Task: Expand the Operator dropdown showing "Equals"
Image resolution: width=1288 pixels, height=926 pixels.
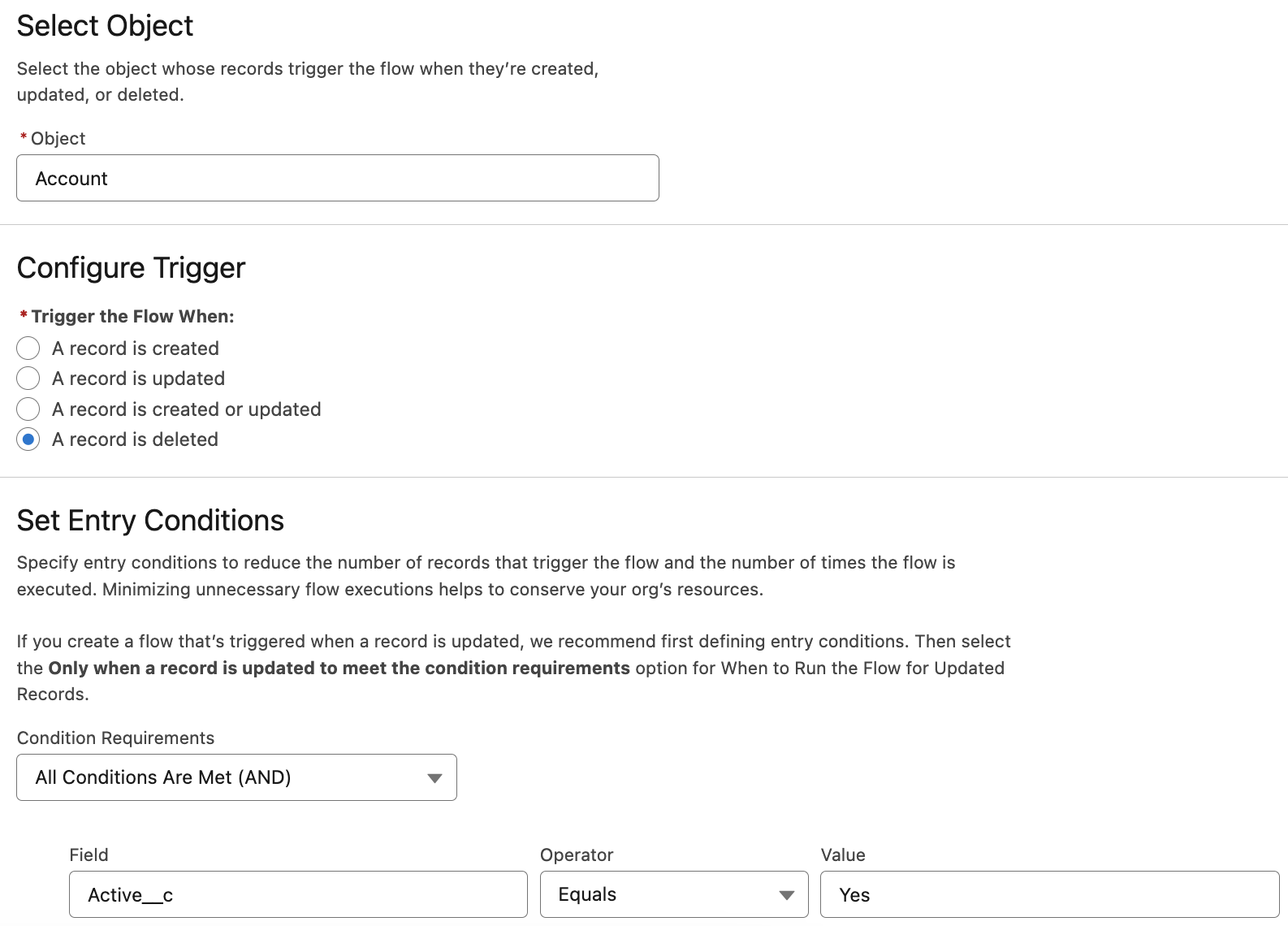Action: 672,894
